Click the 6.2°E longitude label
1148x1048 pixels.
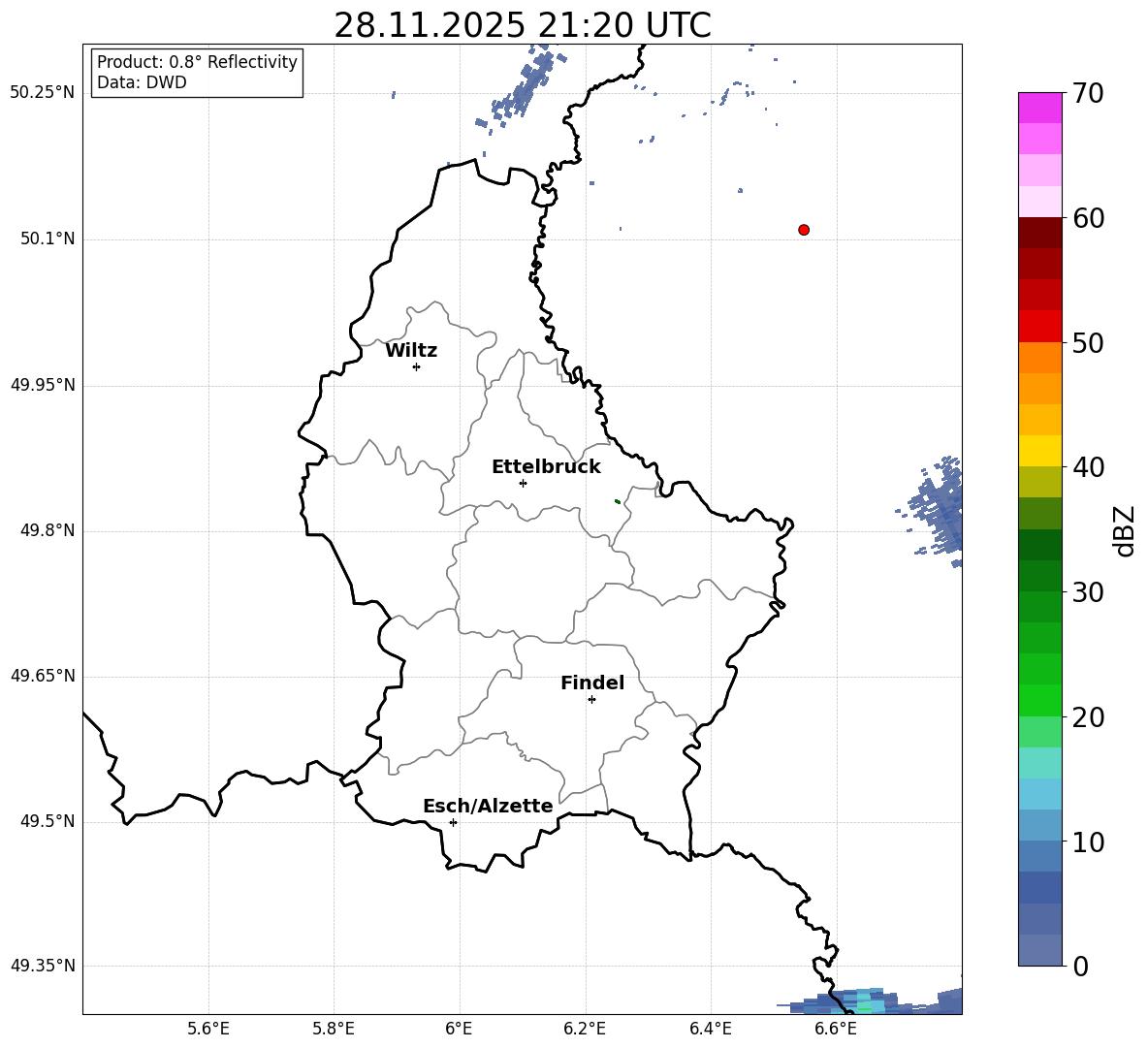585,1029
